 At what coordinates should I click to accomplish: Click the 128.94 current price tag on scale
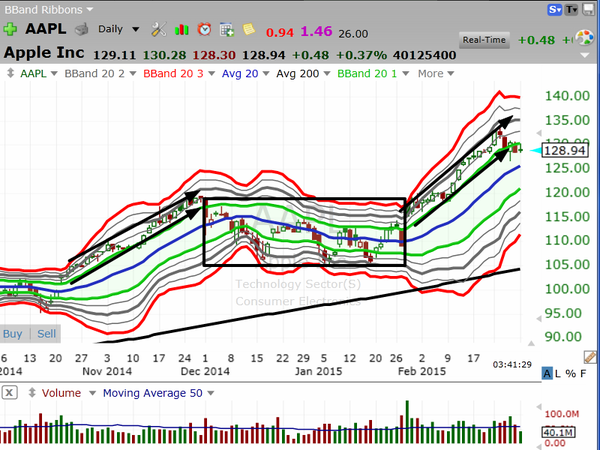pyautogui.click(x=565, y=150)
